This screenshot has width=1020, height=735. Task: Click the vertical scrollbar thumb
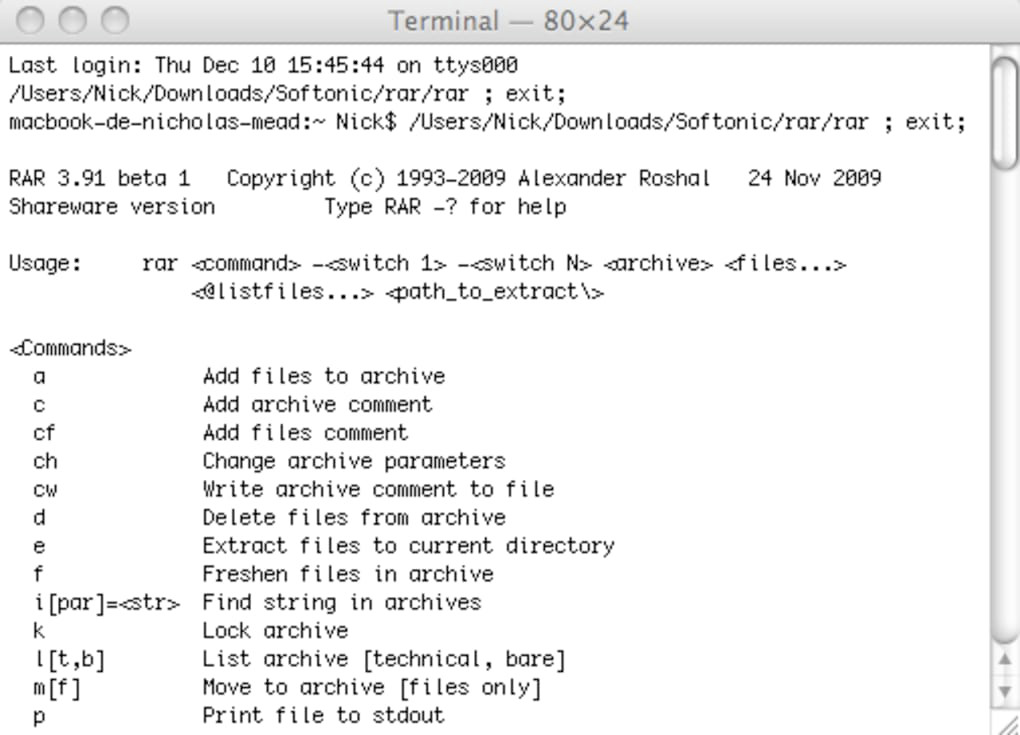[x=1005, y=108]
